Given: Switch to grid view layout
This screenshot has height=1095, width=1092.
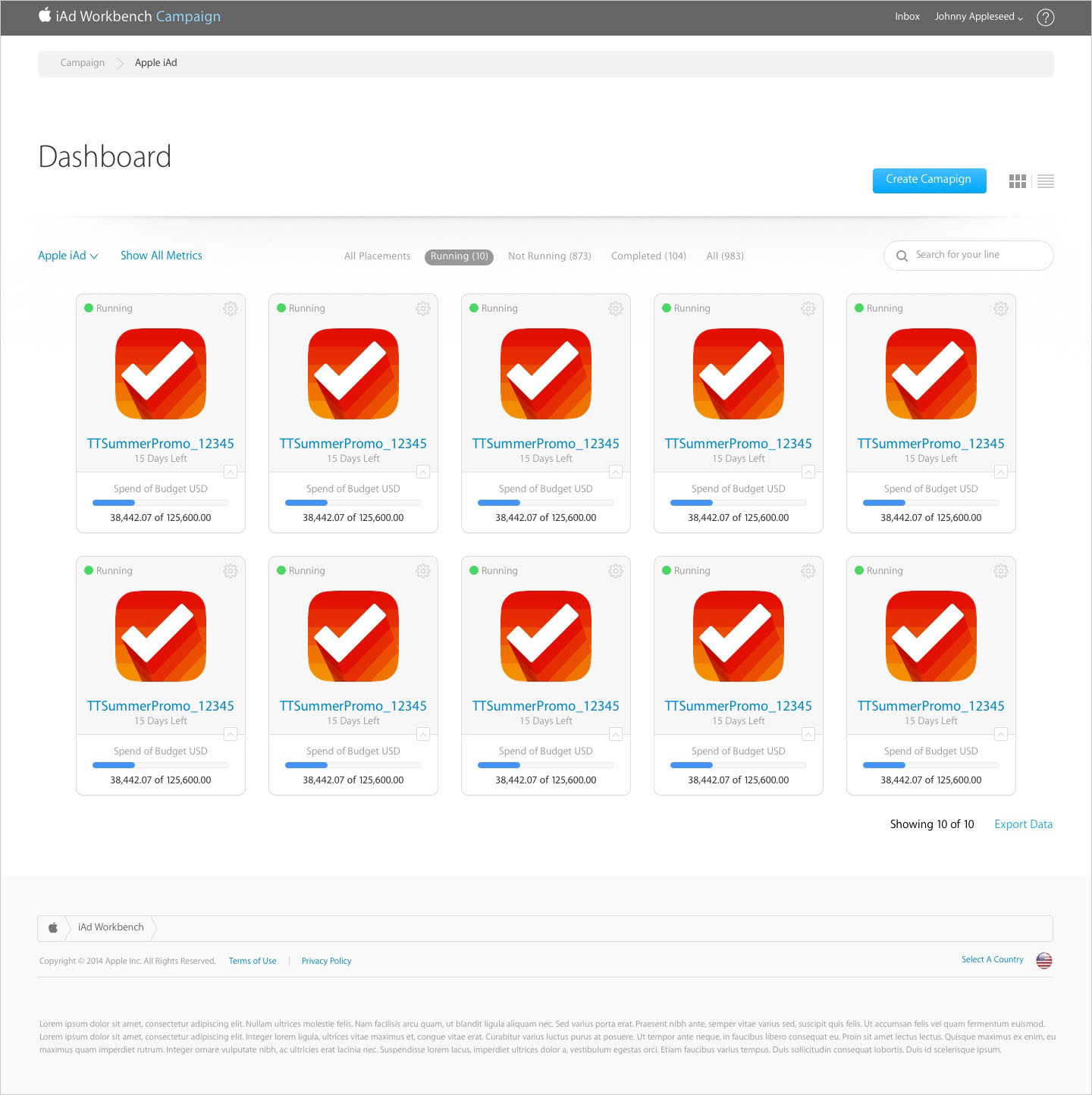Looking at the screenshot, I should pyautogui.click(x=1017, y=181).
